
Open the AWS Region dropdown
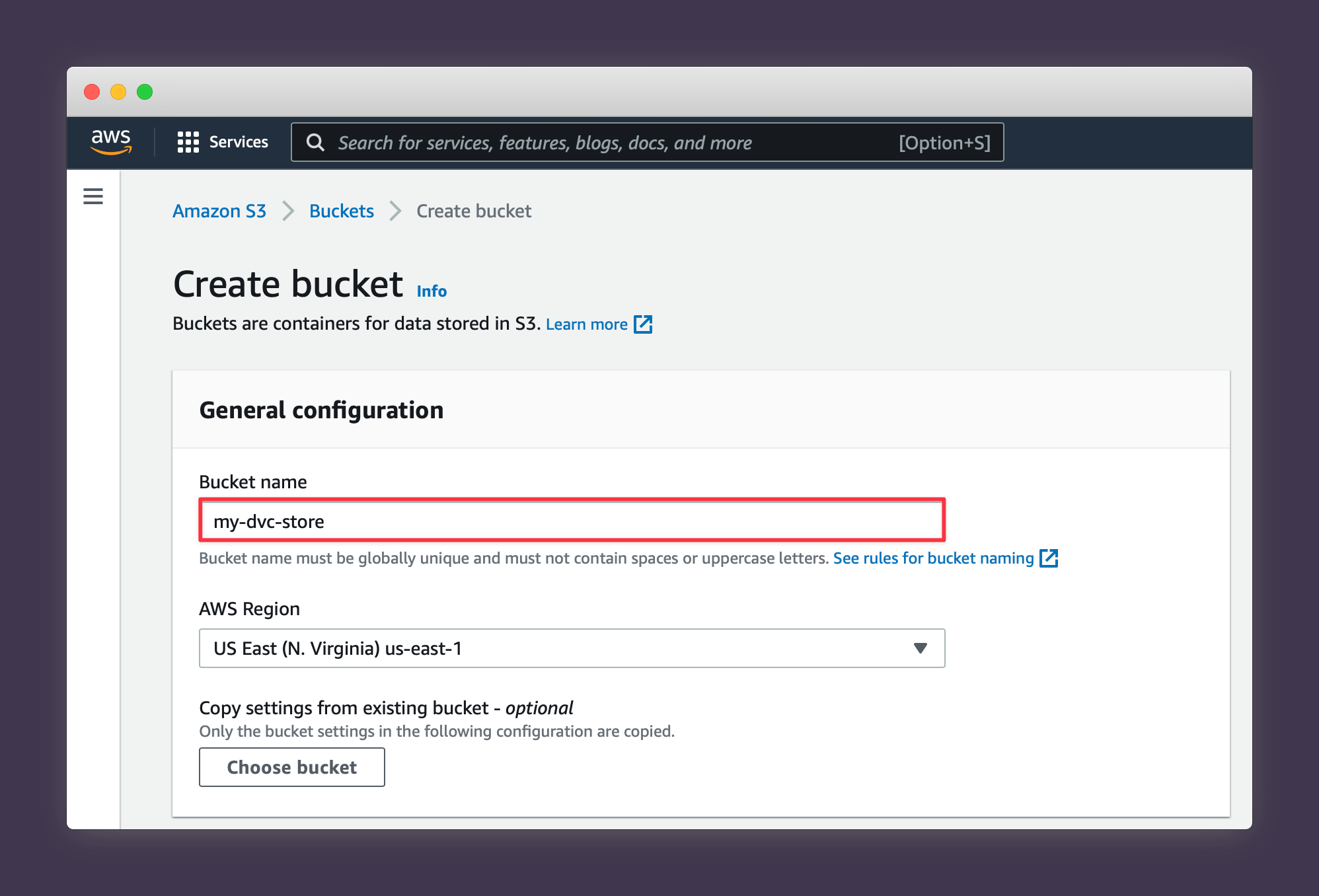(572, 648)
